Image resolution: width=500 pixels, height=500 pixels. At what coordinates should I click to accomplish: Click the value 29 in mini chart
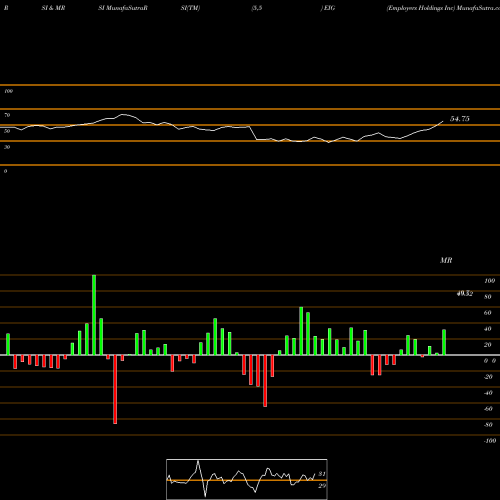coord(322,486)
